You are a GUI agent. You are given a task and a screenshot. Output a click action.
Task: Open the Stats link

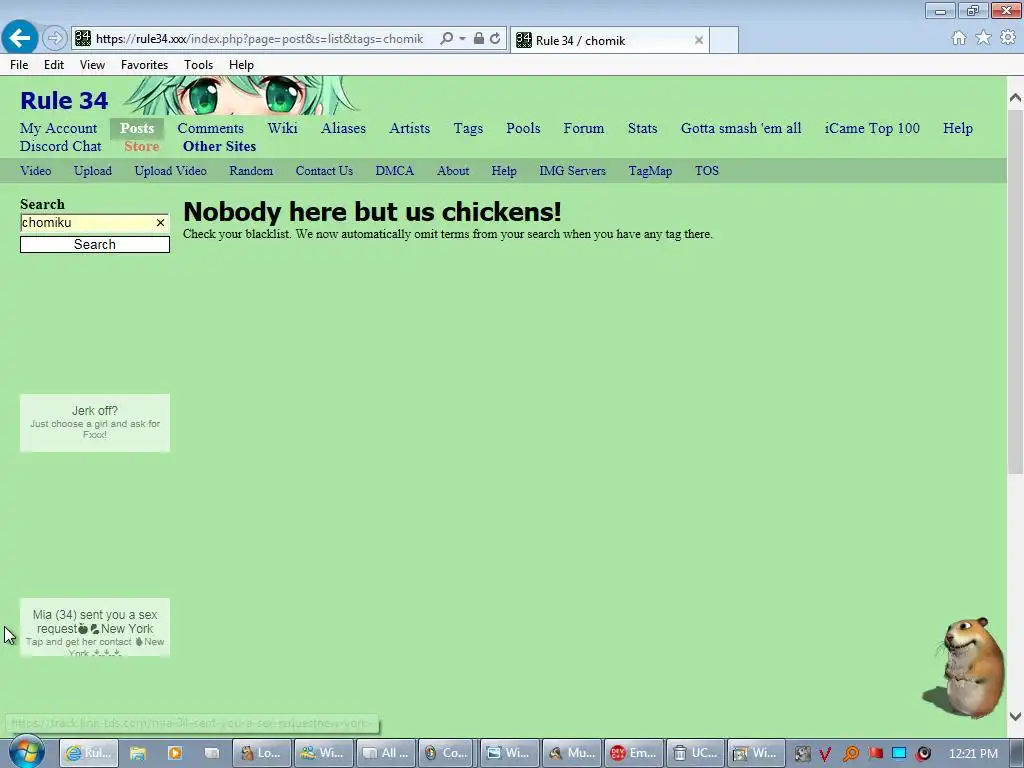coord(643,128)
